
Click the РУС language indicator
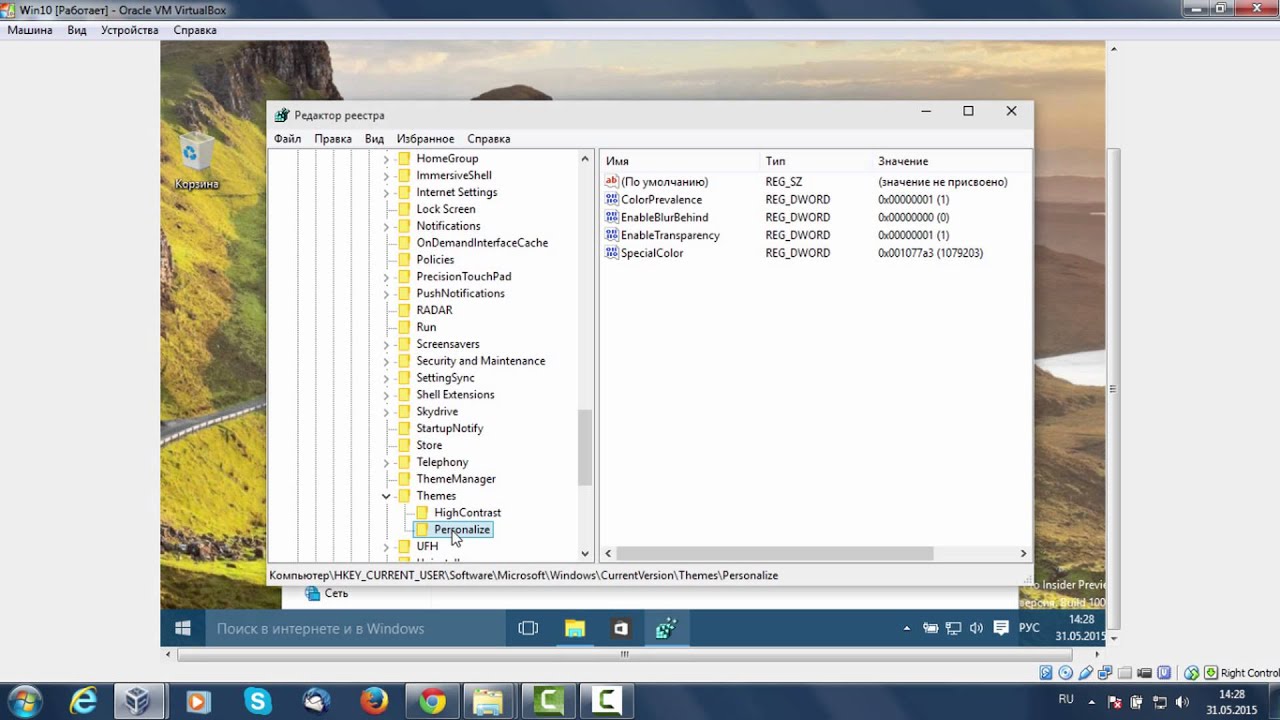[x=1029, y=628]
